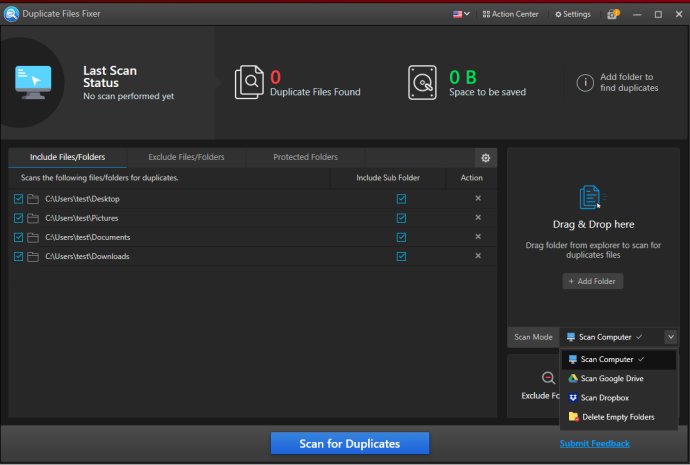Uncheck the Pictures folder checkbox

coord(18,218)
